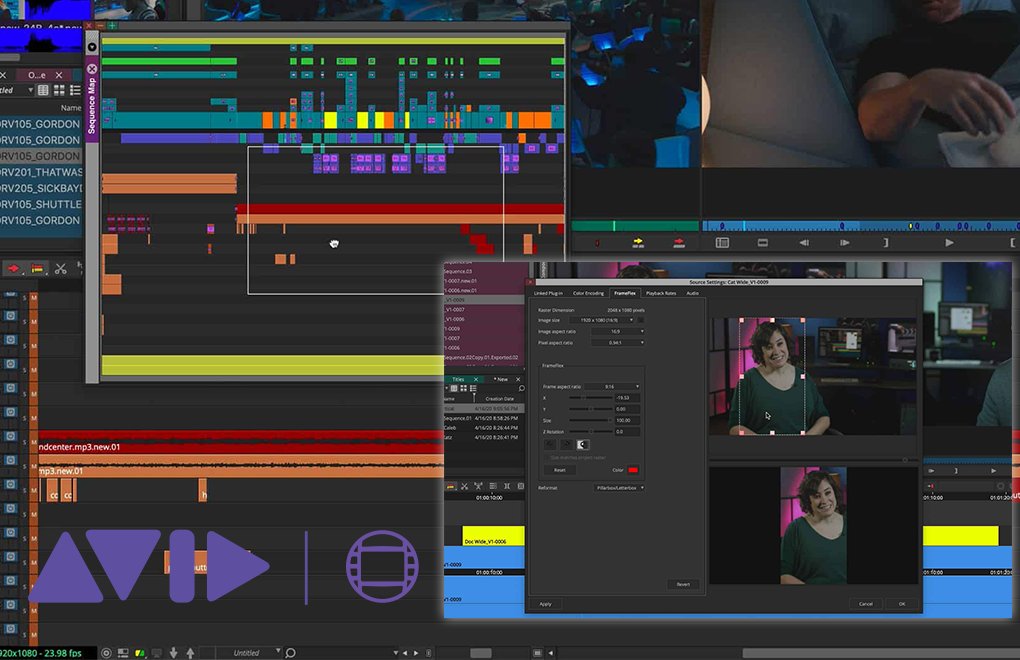Click the X value field showing -19.53
This screenshot has height=660, width=1020.
(x=627, y=397)
